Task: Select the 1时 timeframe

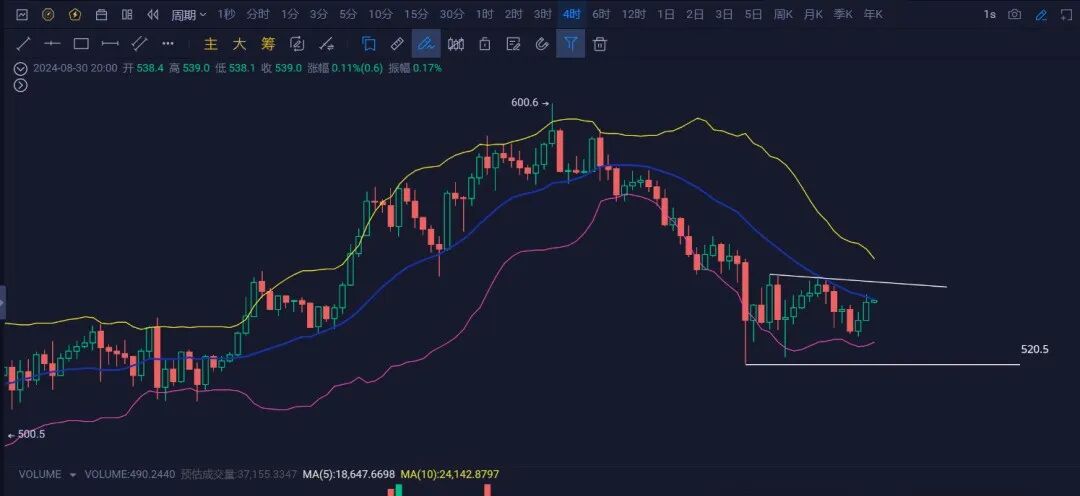Action: pos(484,14)
